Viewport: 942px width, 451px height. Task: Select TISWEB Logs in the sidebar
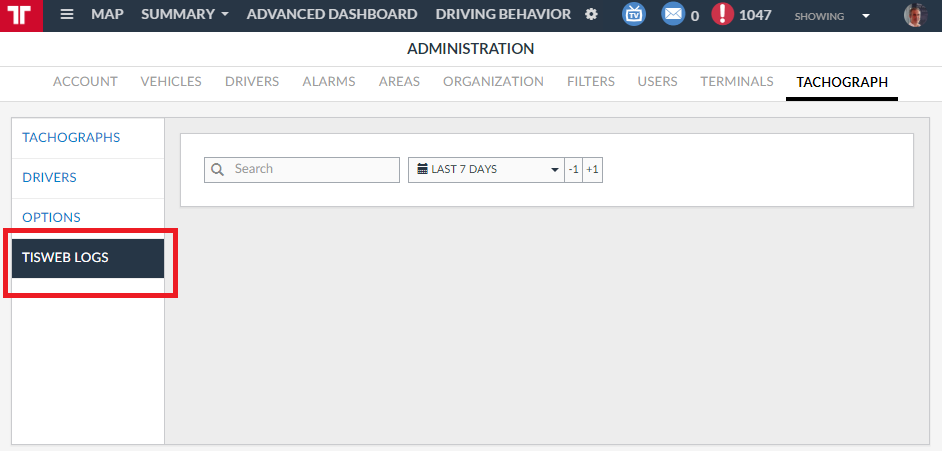66,258
